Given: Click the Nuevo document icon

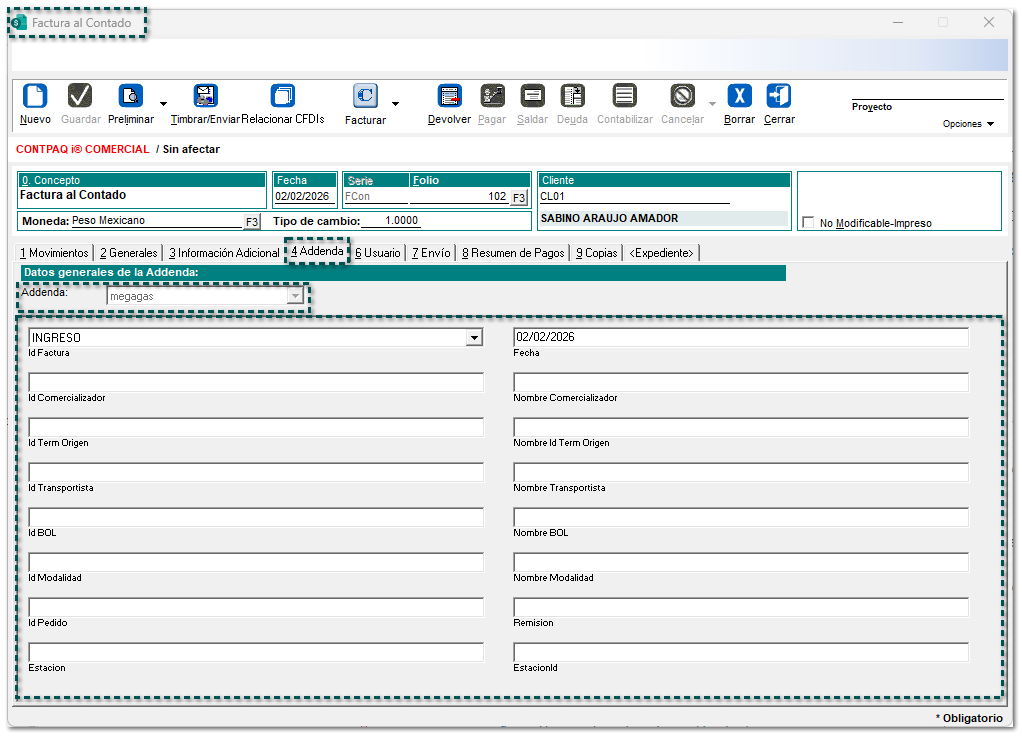Looking at the screenshot, I should 35,96.
